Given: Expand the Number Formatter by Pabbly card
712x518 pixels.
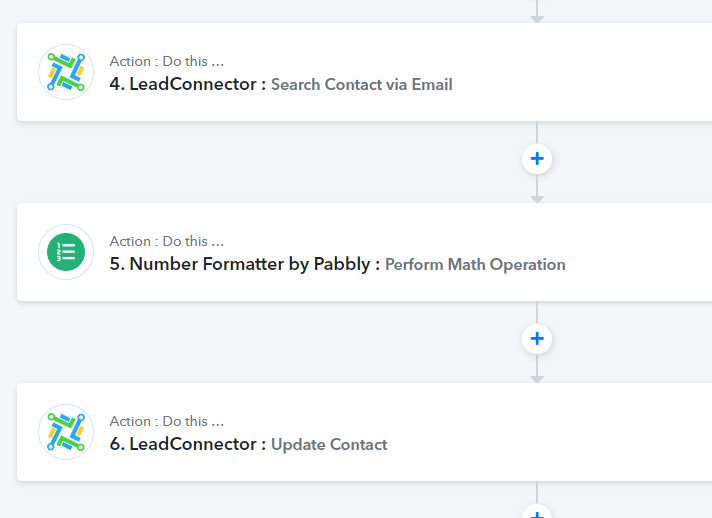Looking at the screenshot, I should pyautogui.click(x=364, y=252).
